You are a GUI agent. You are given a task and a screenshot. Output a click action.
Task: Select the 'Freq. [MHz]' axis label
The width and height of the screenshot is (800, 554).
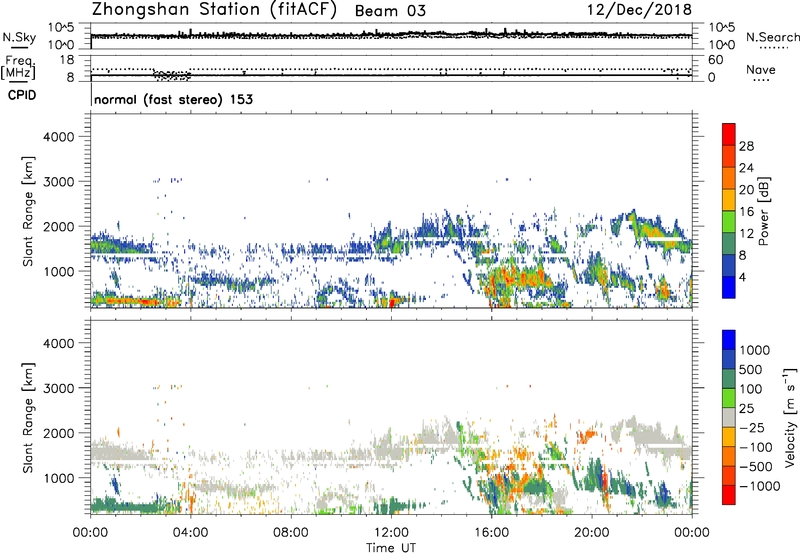(x=18, y=67)
